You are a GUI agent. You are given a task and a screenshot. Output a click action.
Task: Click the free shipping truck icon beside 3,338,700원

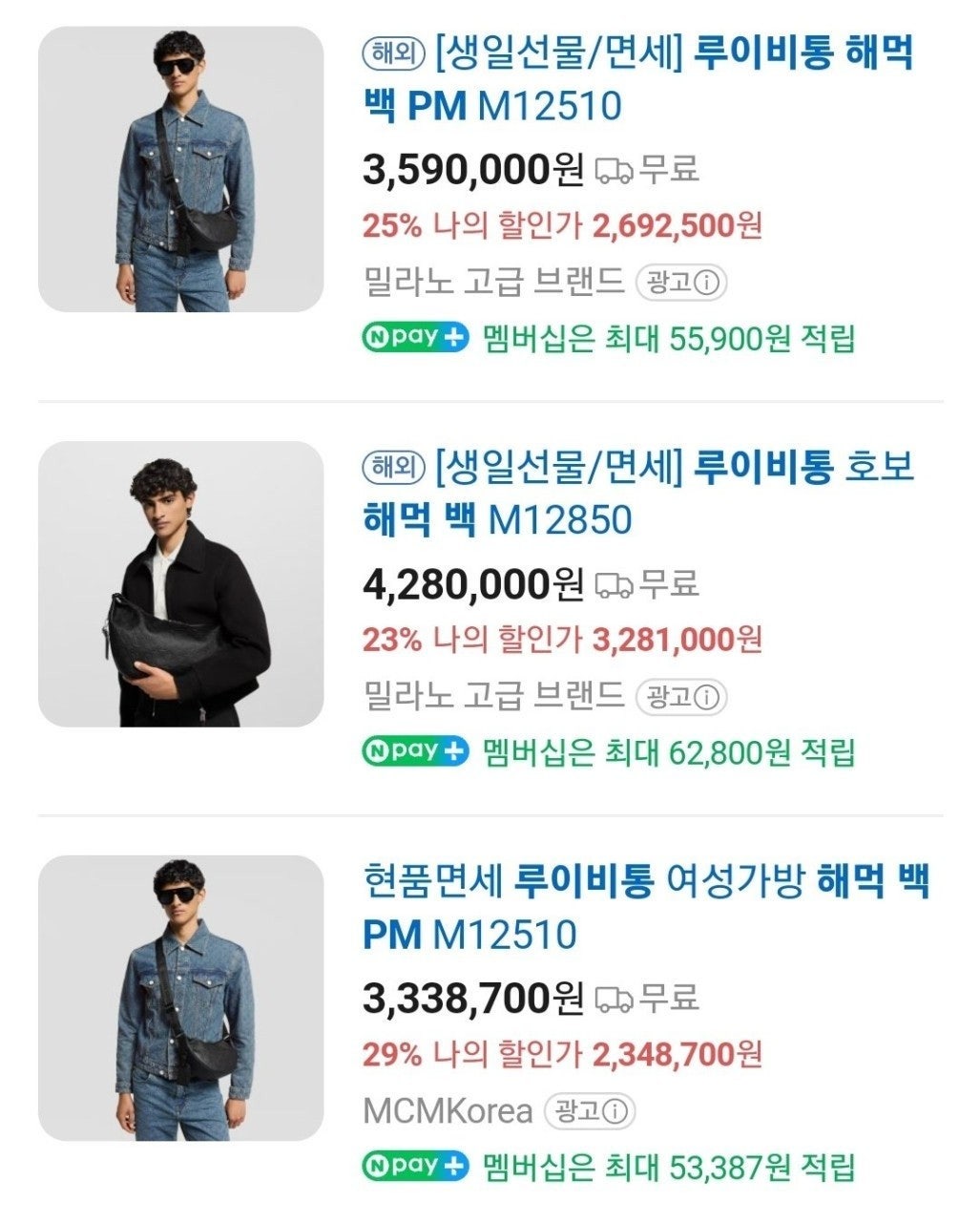[614, 1000]
